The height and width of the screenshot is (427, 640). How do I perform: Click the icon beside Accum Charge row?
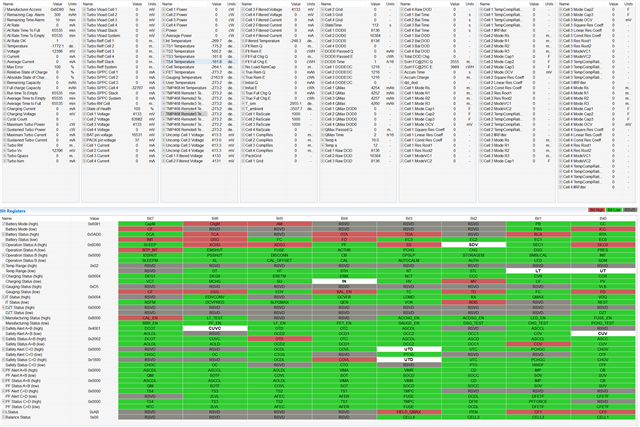pos(402,78)
